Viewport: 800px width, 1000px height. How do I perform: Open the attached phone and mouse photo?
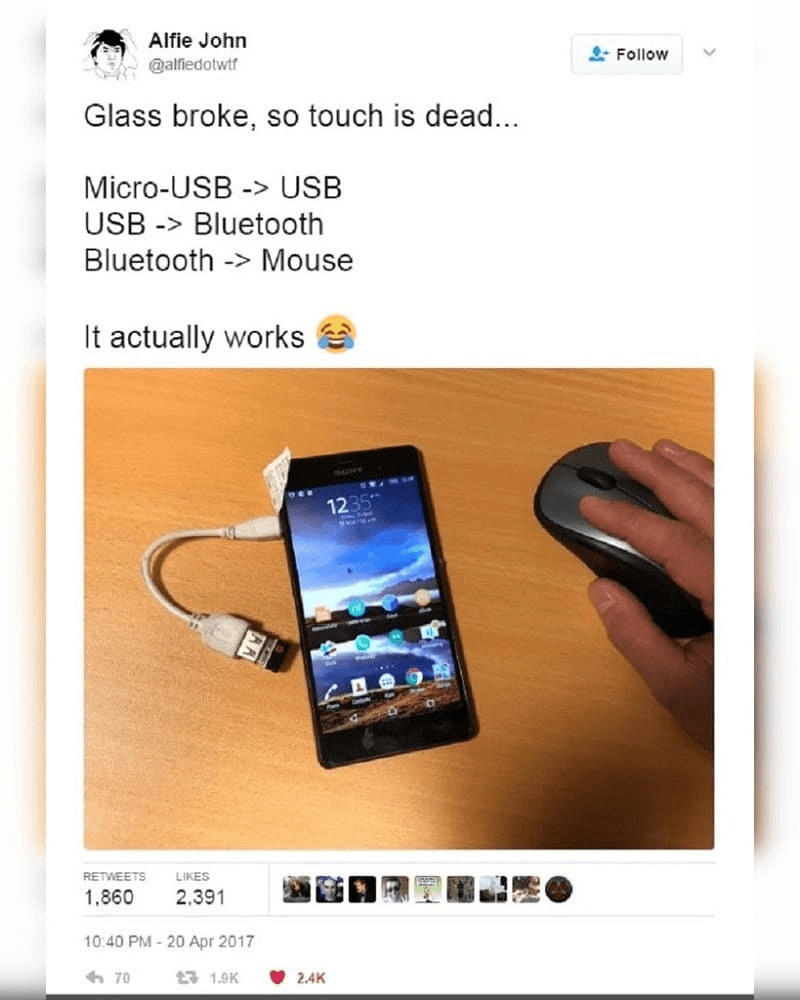point(399,608)
